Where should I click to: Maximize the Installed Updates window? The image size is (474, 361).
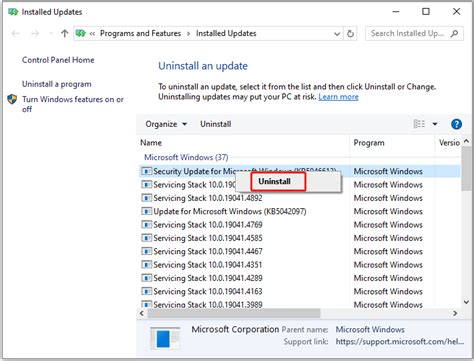pos(426,12)
